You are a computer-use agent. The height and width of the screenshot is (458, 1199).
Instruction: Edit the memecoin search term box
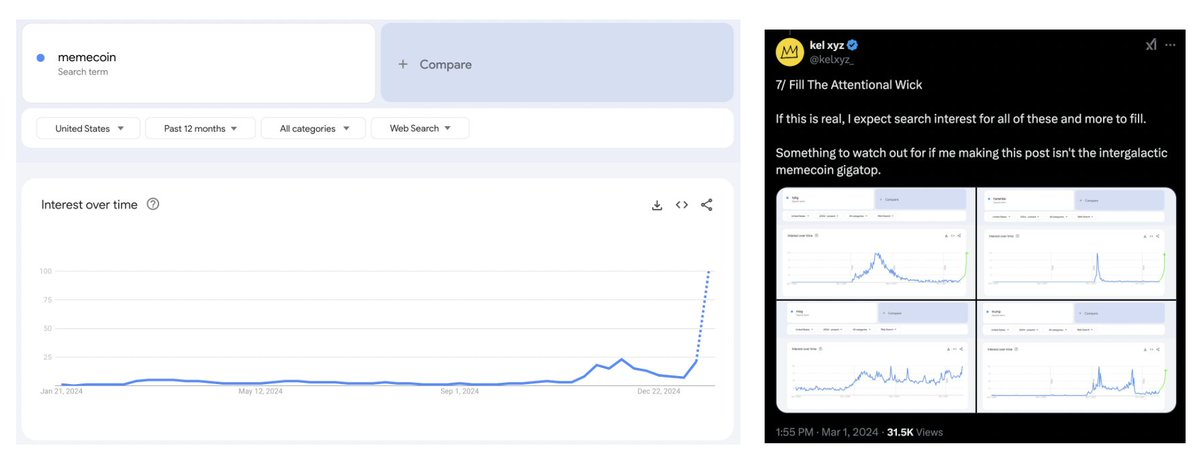point(198,63)
